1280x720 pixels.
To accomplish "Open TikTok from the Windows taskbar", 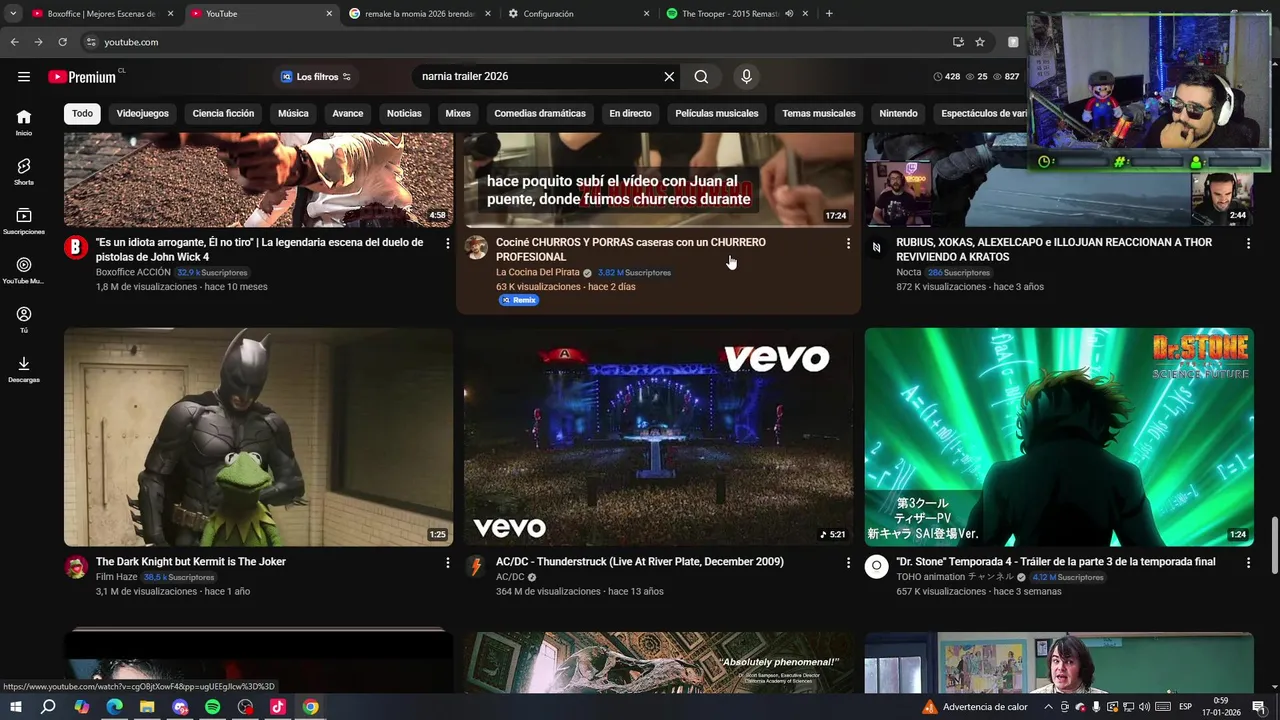I will [x=278, y=707].
